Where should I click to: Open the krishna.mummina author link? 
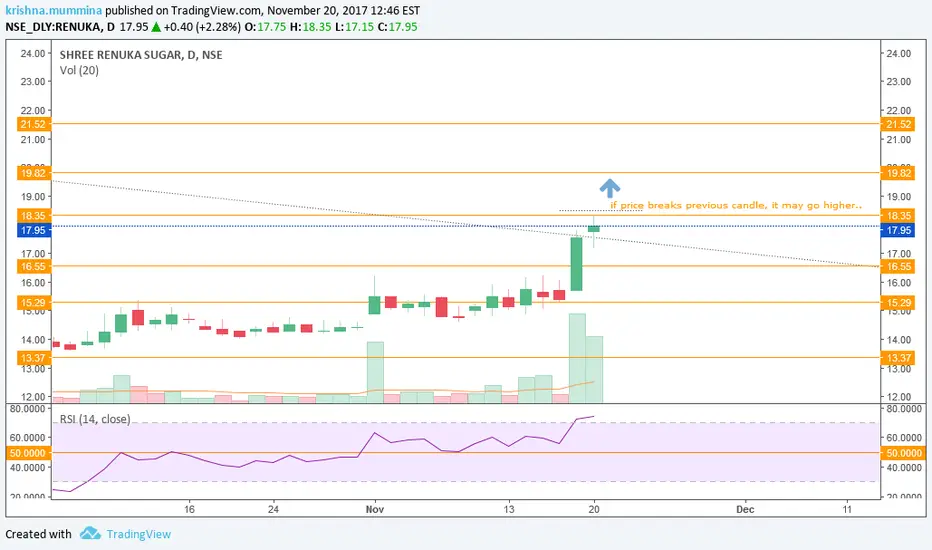click(x=53, y=11)
